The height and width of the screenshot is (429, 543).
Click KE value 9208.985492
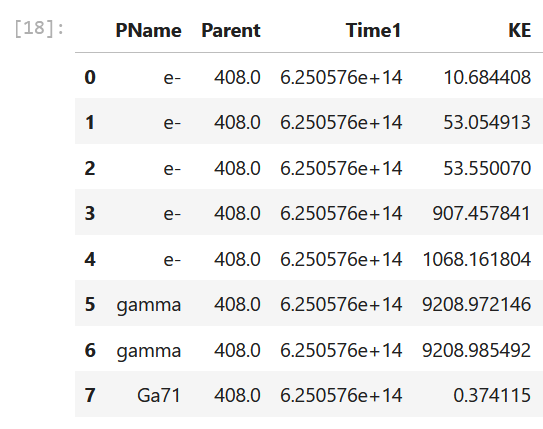pyautogui.click(x=477, y=350)
